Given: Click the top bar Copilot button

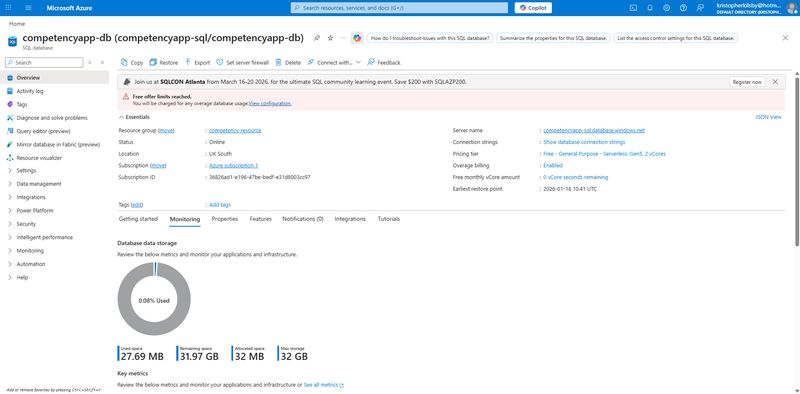Looking at the screenshot, I should [533, 8].
